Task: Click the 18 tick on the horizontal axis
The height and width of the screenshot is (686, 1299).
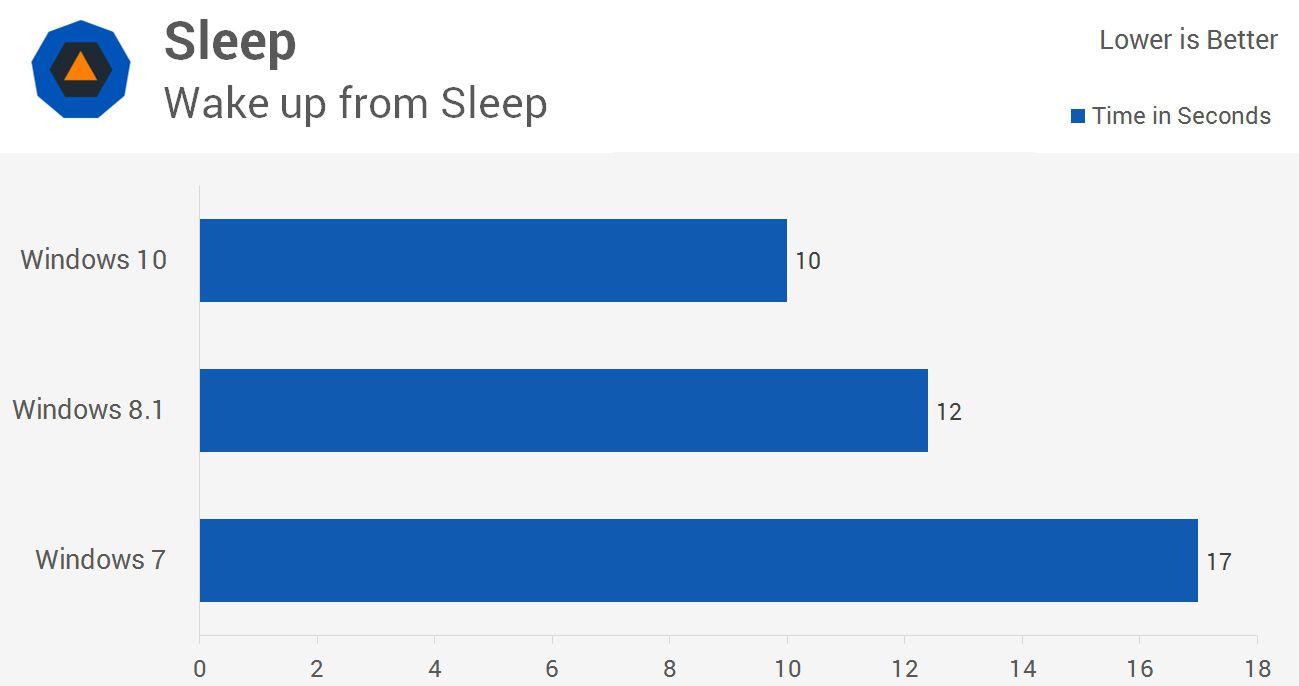Action: click(x=1257, y=669)
